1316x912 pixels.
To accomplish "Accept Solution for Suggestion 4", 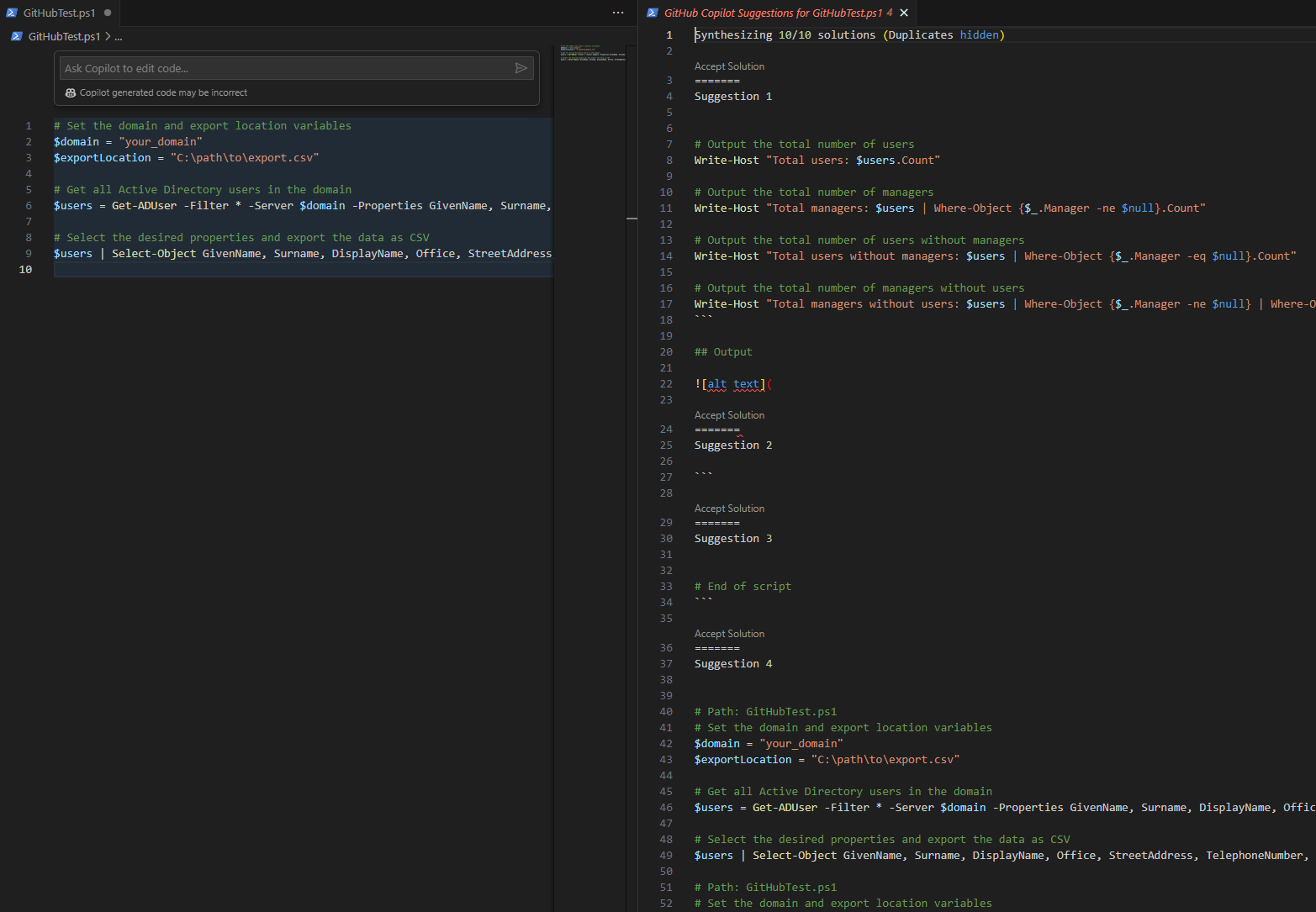I will click(x=729, y=634).
